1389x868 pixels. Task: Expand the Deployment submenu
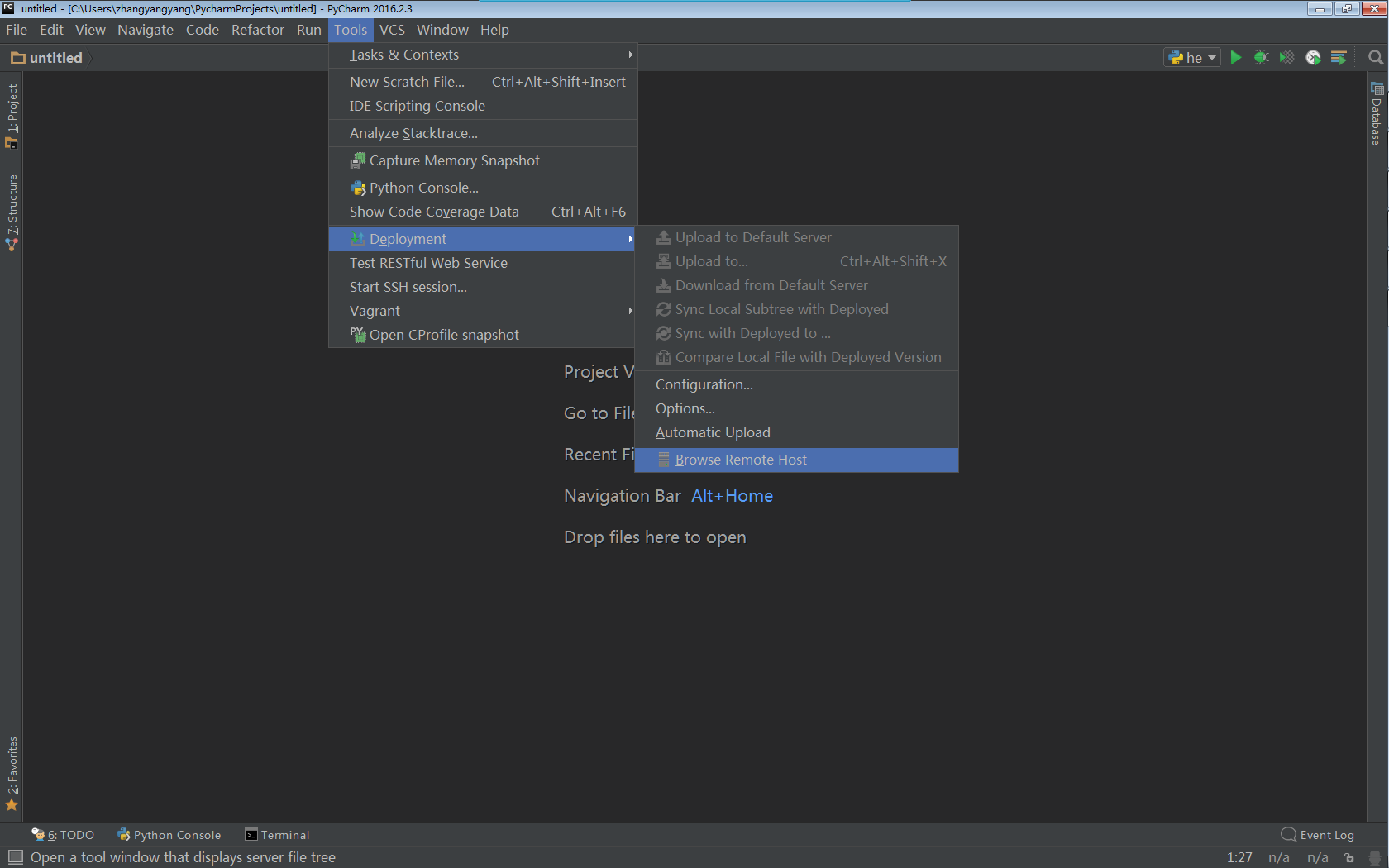[x=483, y=239]
